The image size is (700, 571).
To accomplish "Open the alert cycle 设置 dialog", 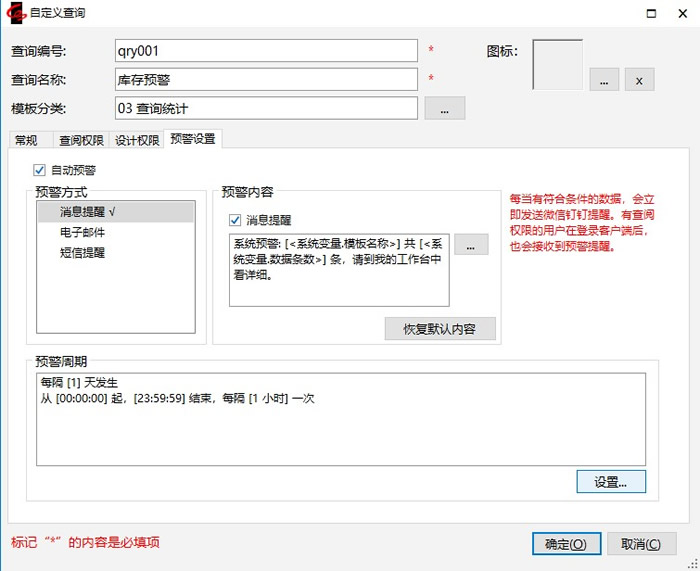I will click(611, 482).
